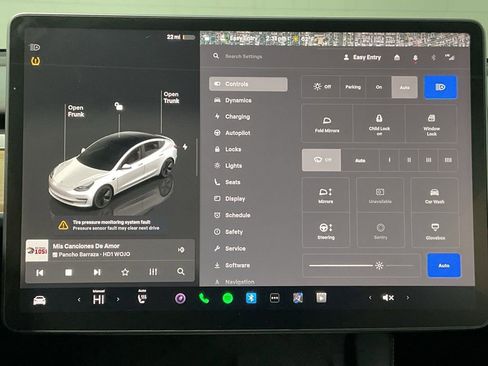
Task: Toggle Fold Mirrors tile
Action: [327, 123]
